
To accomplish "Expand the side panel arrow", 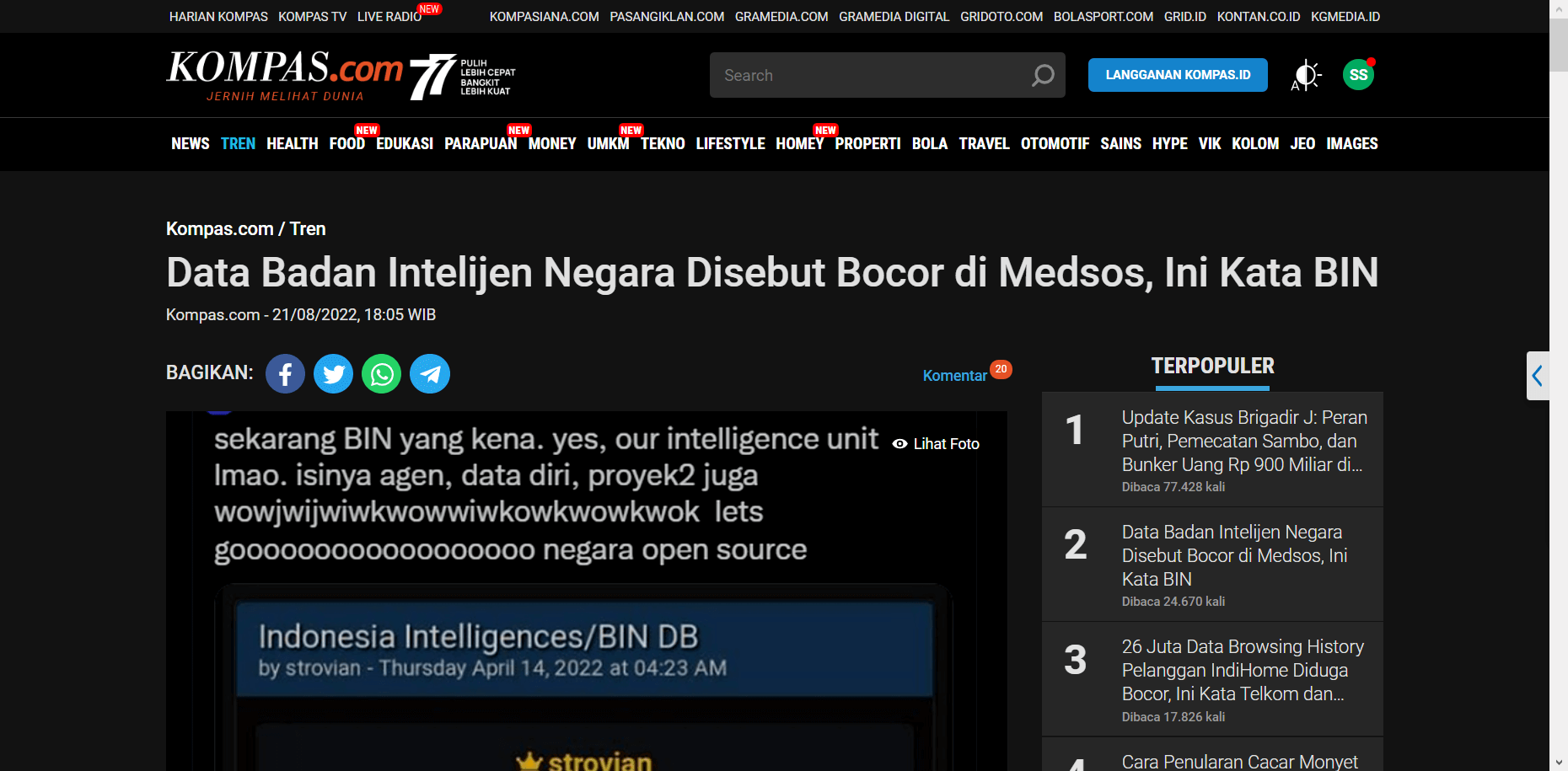I will (1538, 376).
